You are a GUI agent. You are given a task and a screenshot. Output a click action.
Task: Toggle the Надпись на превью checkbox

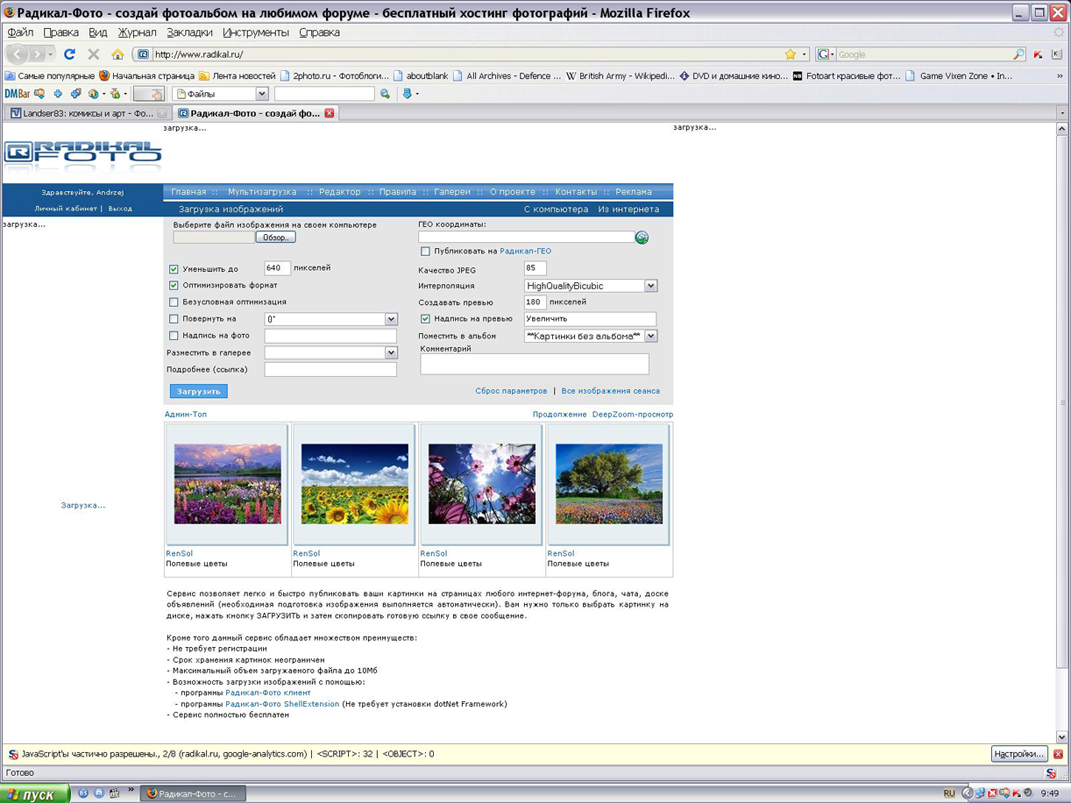coord(426,319)
